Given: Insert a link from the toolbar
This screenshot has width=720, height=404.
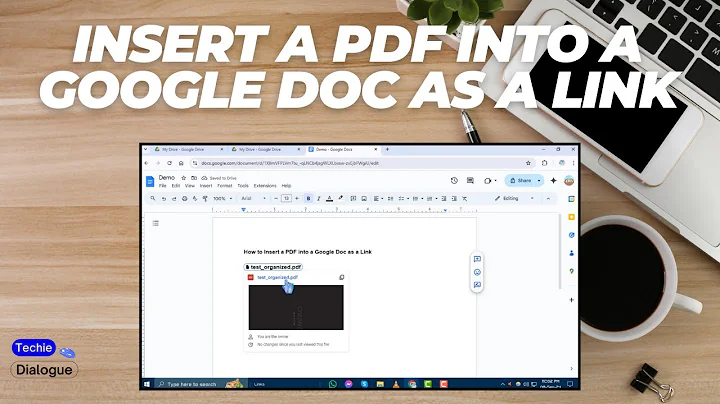Looking at the screenshot, I should [353, 198].
